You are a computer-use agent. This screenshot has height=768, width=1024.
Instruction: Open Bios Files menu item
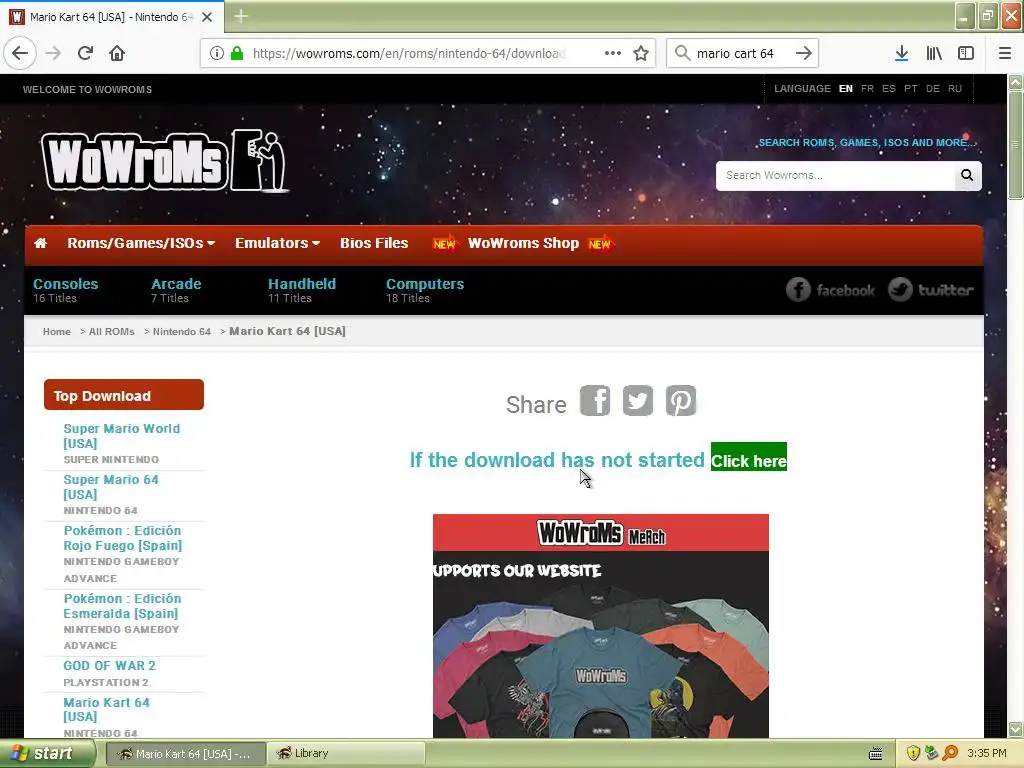click(x=374, y=243)
